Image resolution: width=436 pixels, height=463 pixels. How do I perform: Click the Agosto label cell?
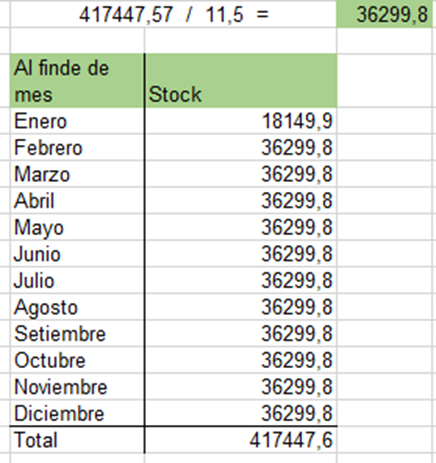pyautogui.click(x=77, y=307)
